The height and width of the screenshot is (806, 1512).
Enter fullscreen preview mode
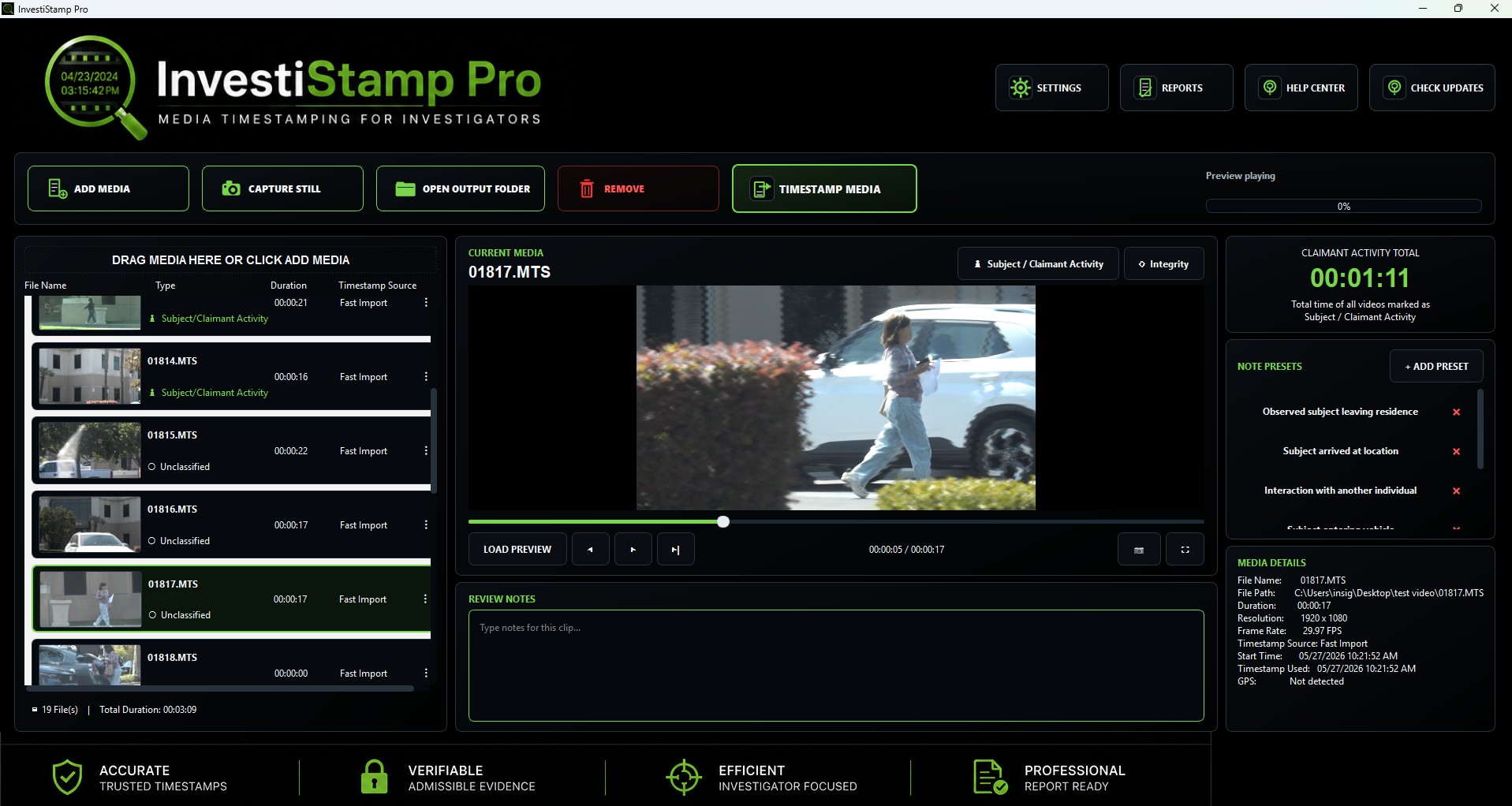[x=1185, y=550]
